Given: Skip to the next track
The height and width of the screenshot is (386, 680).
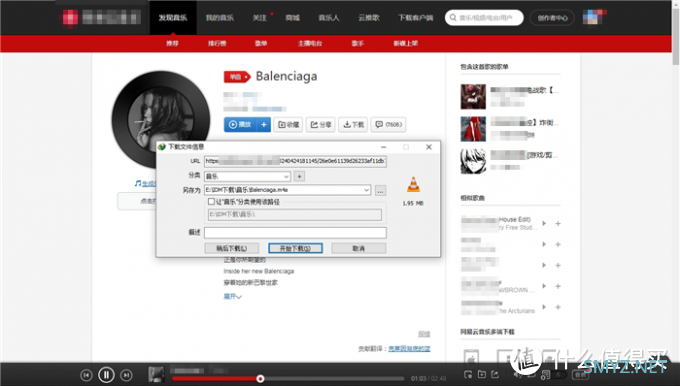Looking at the screenshot, I should (126, 375).
